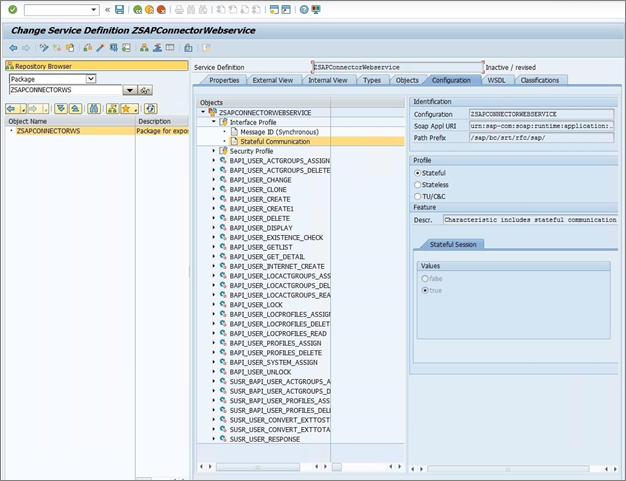
Task: Open the Package object type dropdown
Action: tap(91, 78)
